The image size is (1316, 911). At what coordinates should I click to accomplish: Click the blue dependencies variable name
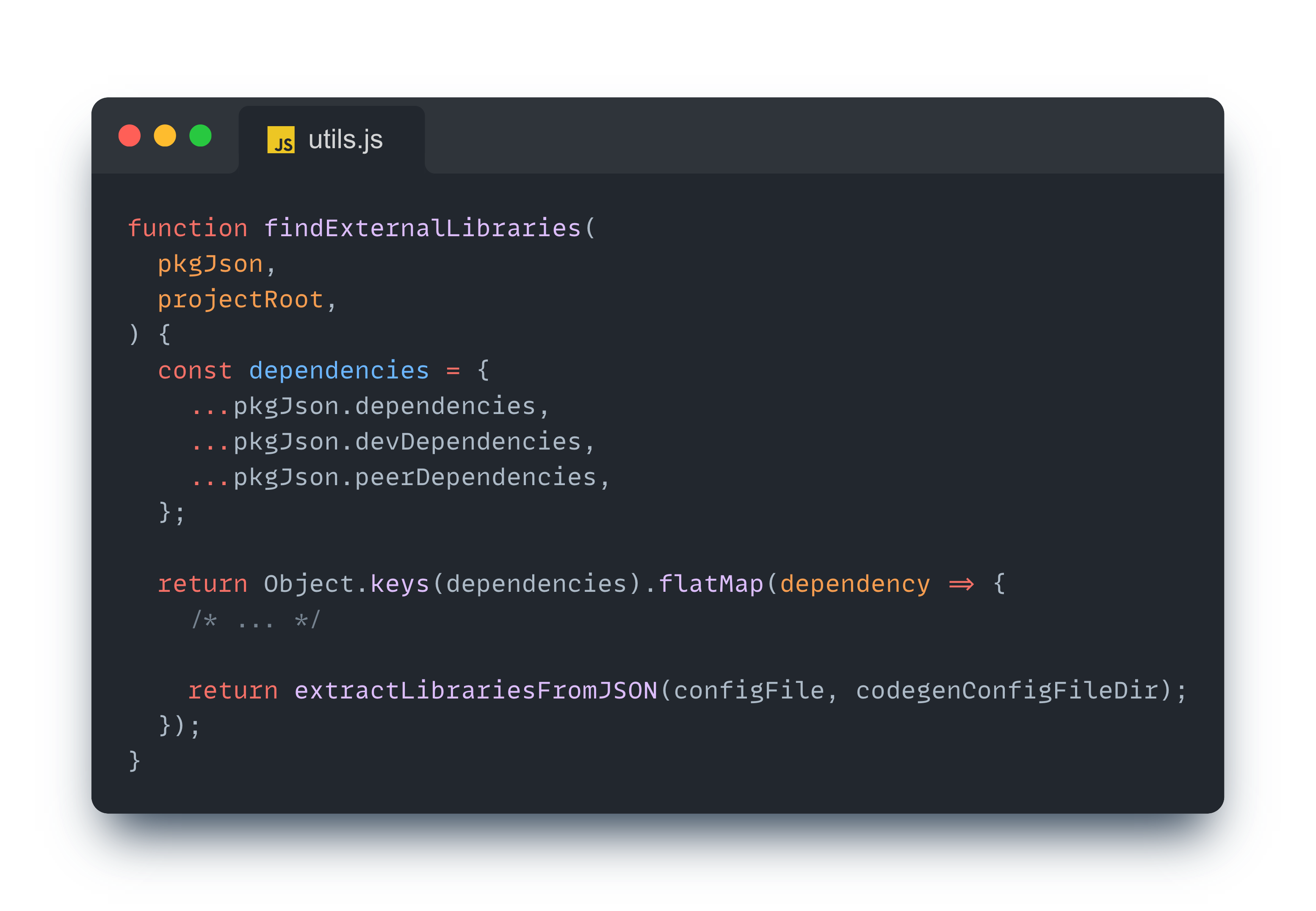click(339, 371)
